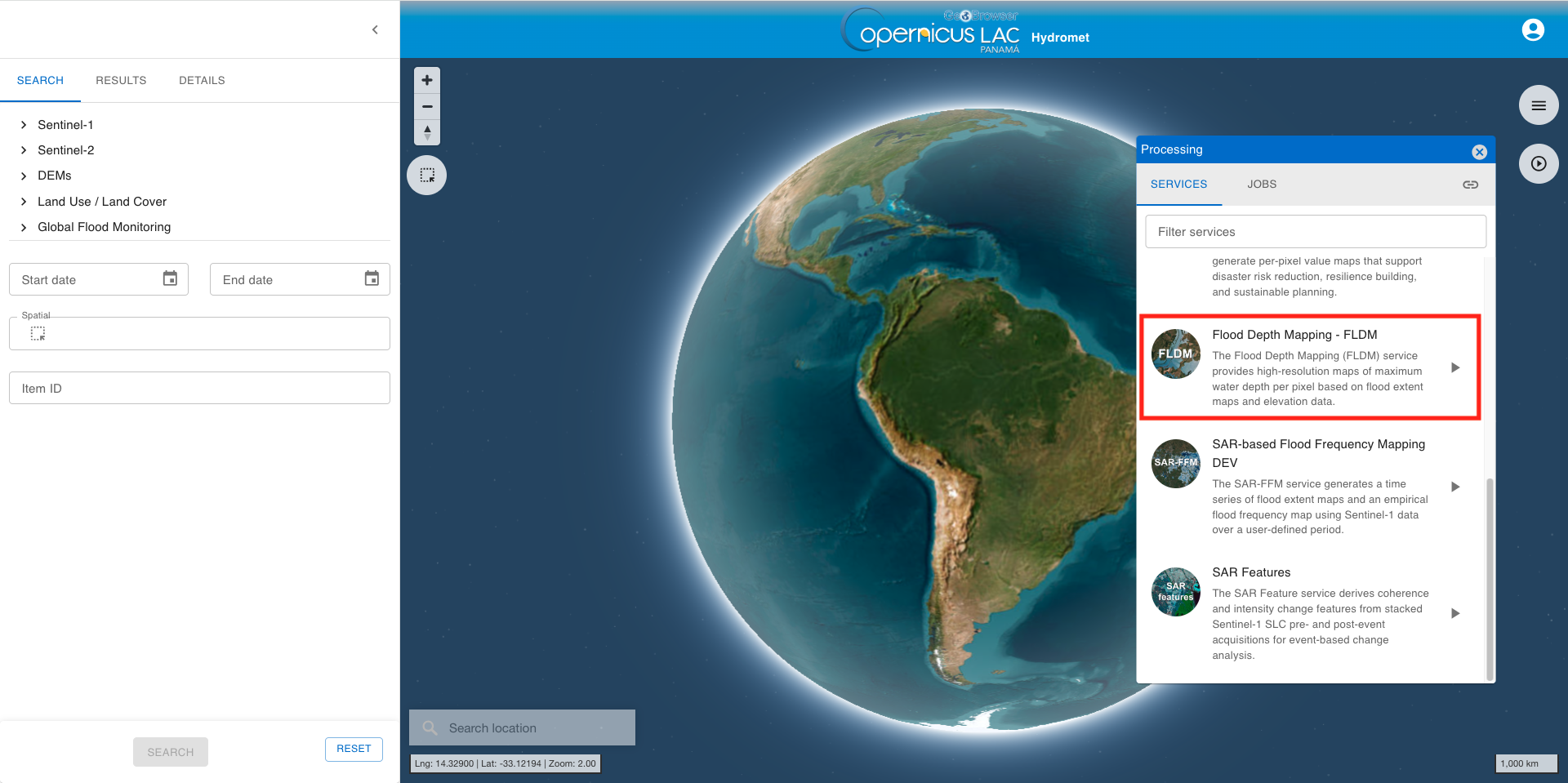Expand the Land Use / Land Cover group
This screenshot has width=1568, height=783.
24,202
